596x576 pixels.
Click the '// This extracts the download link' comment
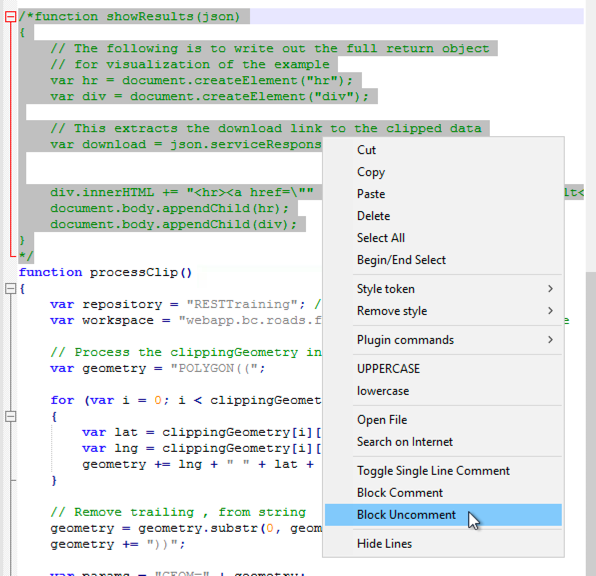pos(266,129)
